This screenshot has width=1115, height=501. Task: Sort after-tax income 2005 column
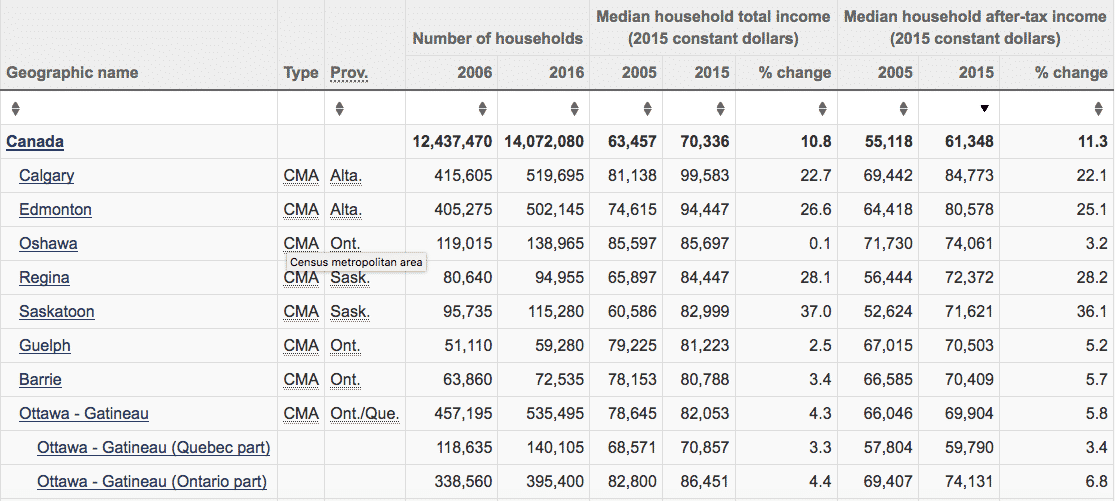[903, 109]
